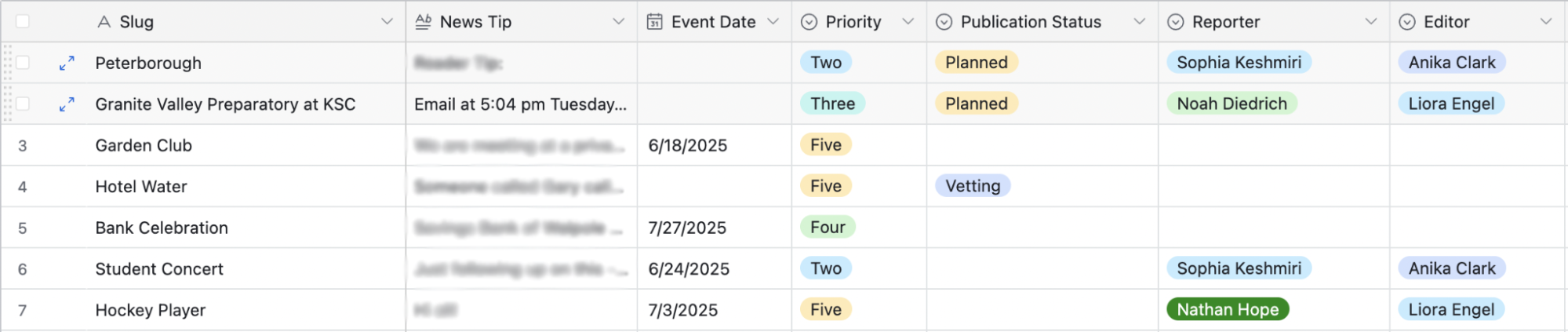Select the Nathan Hope reporter tag
Image resolution: width=1568 pixels, height=332 pixels.
point(1228,309)
